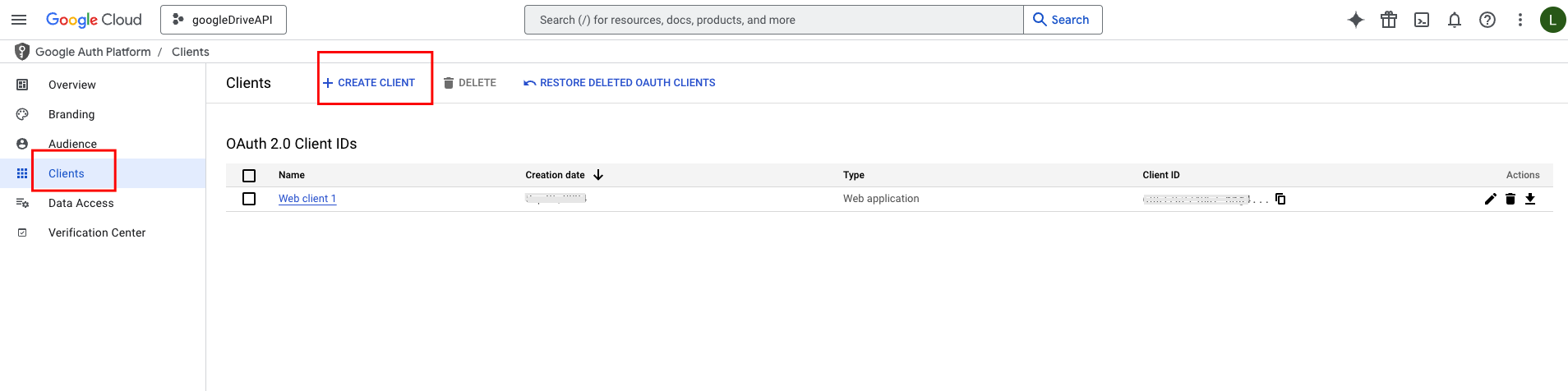This screenshot has width=1568, height=391.
Task: Open the account avatar L
Action: pos(1552,20)
